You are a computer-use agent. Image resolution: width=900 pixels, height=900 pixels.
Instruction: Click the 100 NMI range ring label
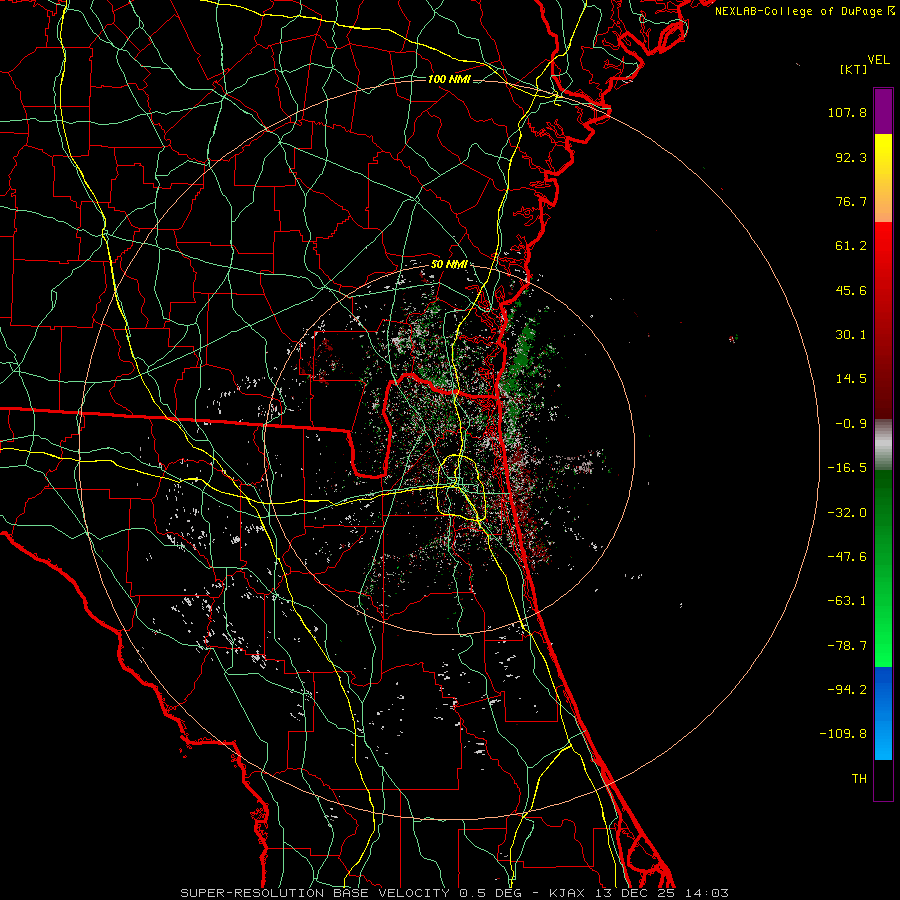449,79
